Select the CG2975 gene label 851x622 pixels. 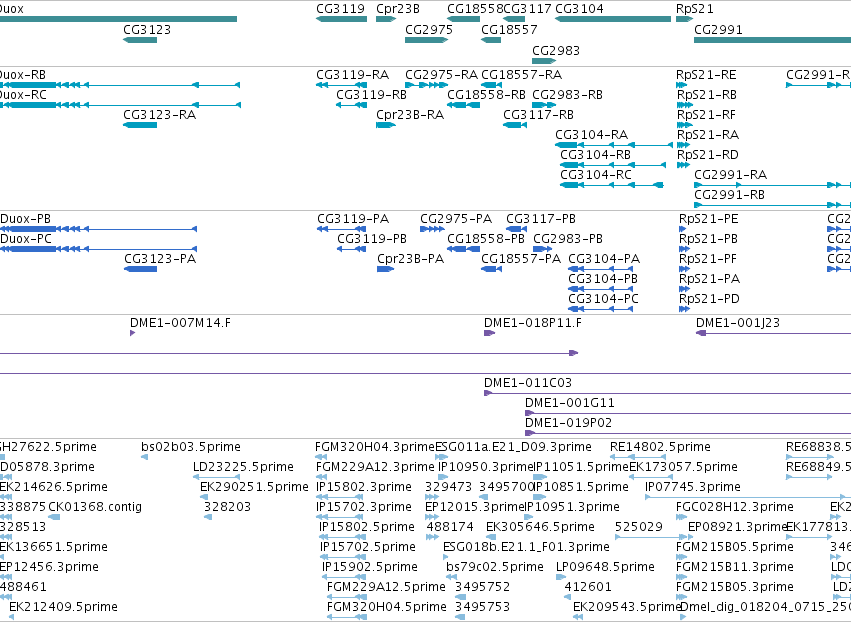[429, 30]
